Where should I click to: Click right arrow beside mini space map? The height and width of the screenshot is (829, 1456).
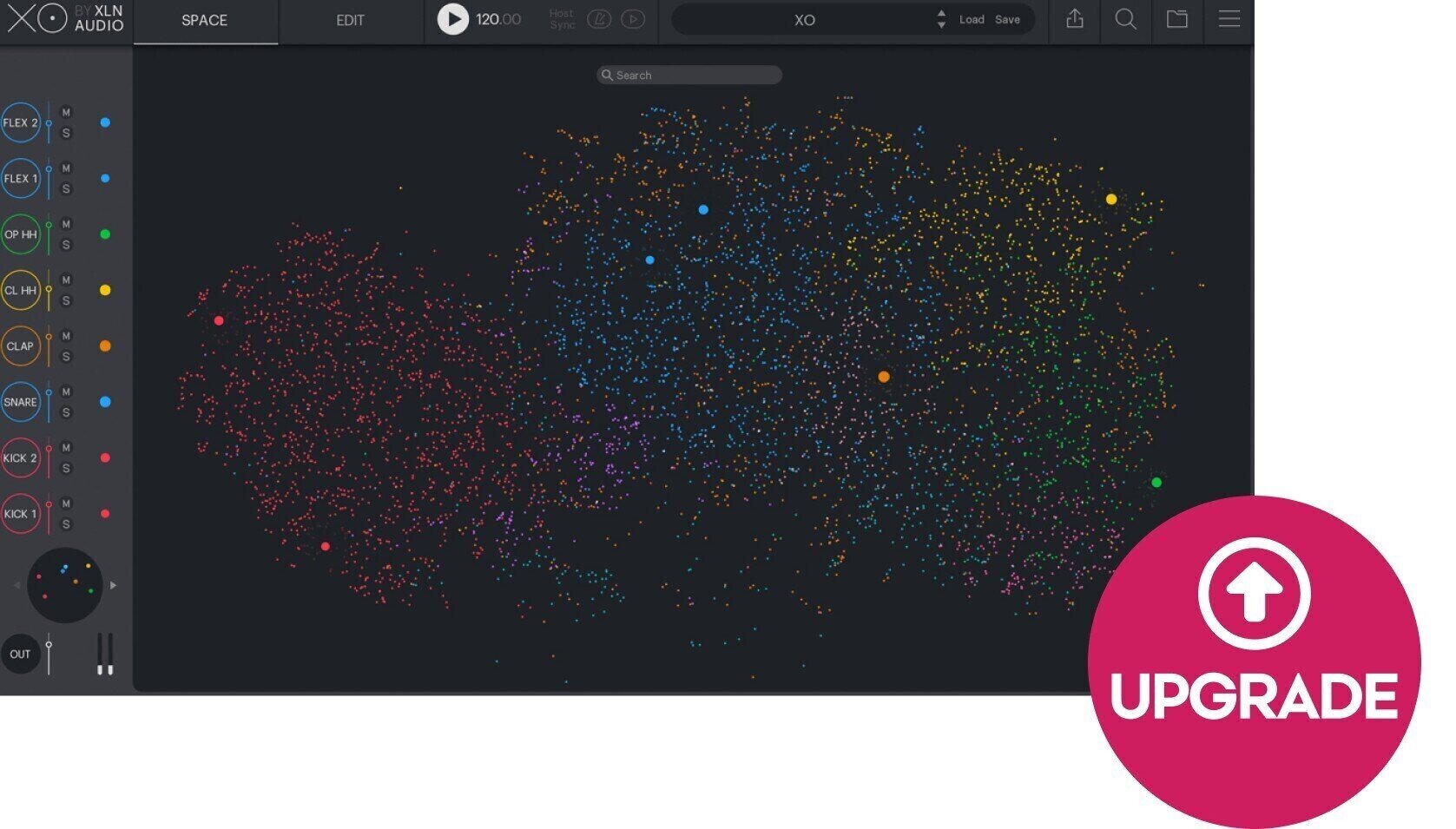[113, 586]
